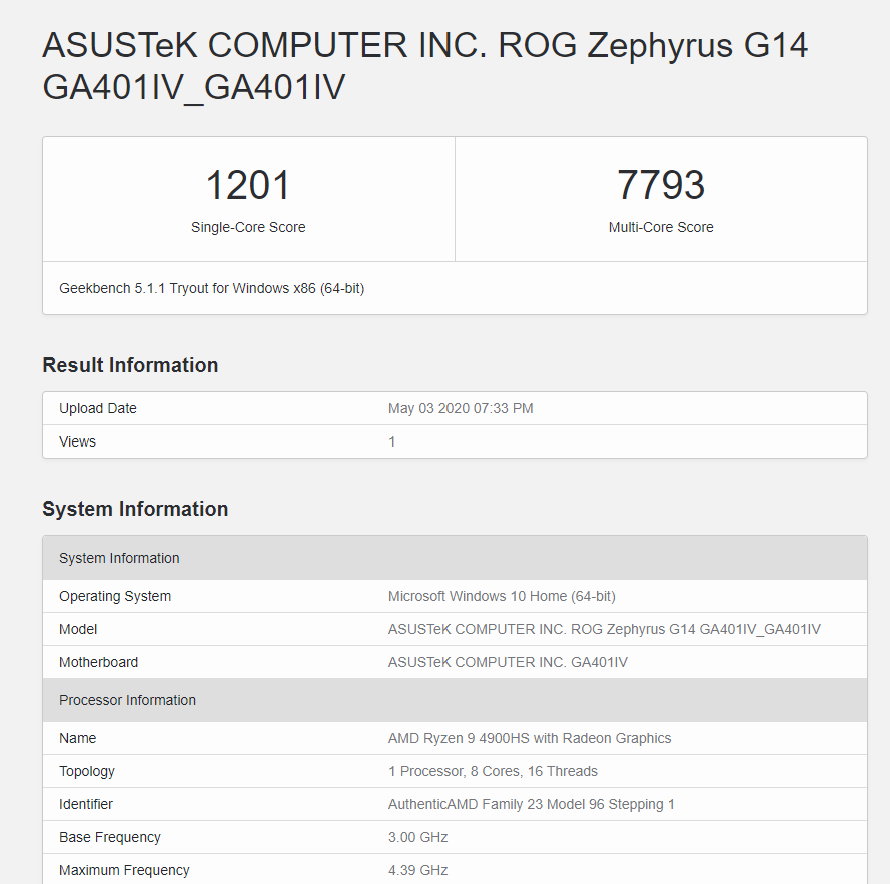The image size is (890, 884).
Task: Click the Base Frequency label
Action: point(110,837)
